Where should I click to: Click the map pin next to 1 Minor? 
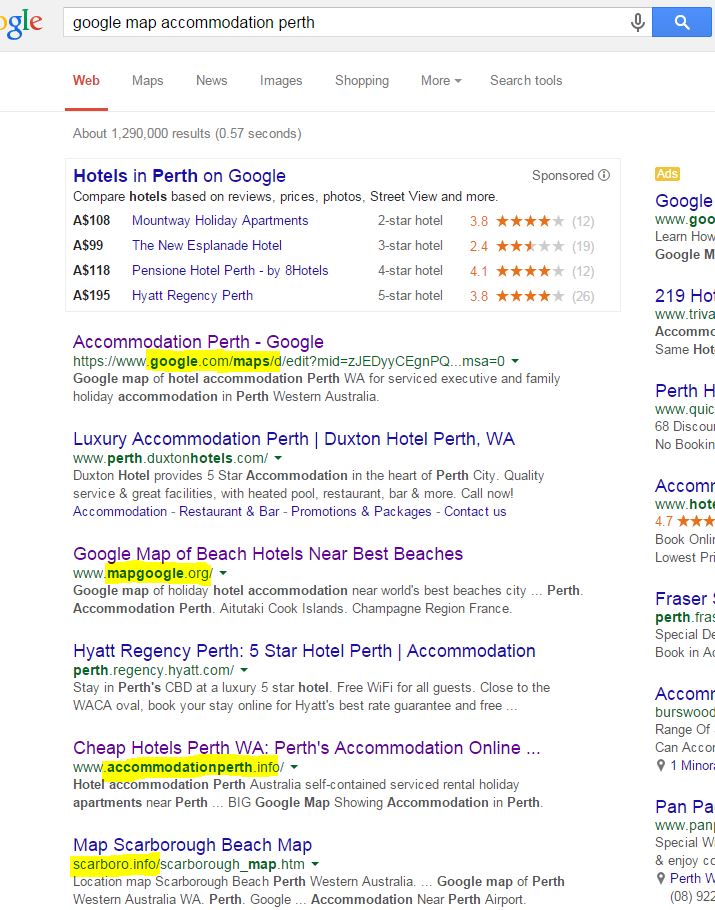[x=660, y=765]
